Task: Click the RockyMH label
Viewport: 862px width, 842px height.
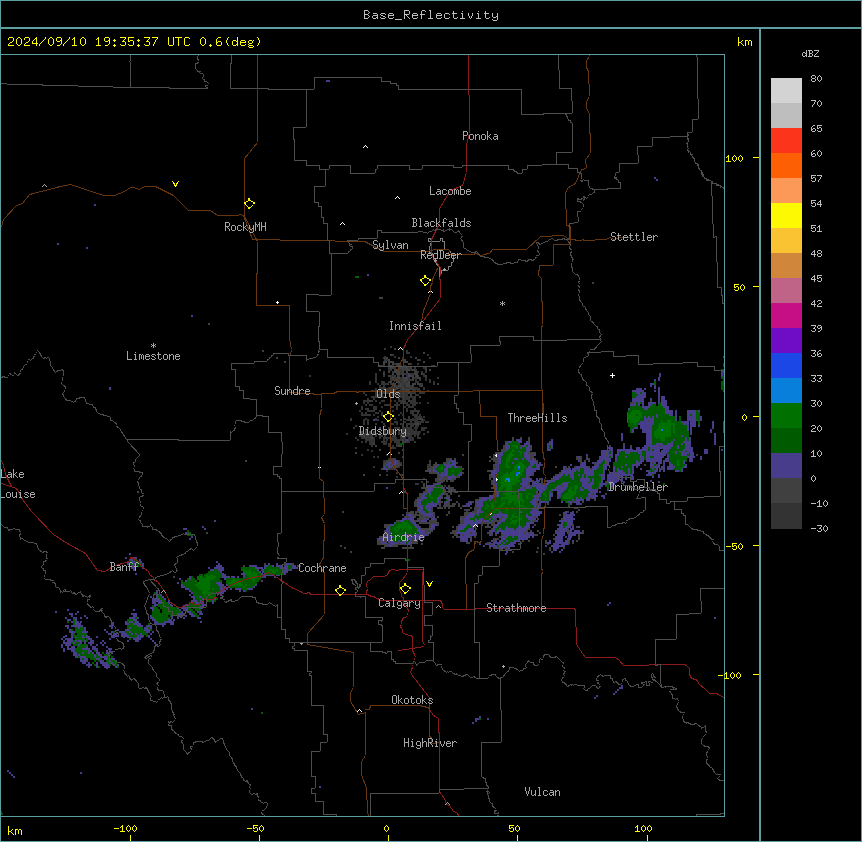Action: point(245,227)
